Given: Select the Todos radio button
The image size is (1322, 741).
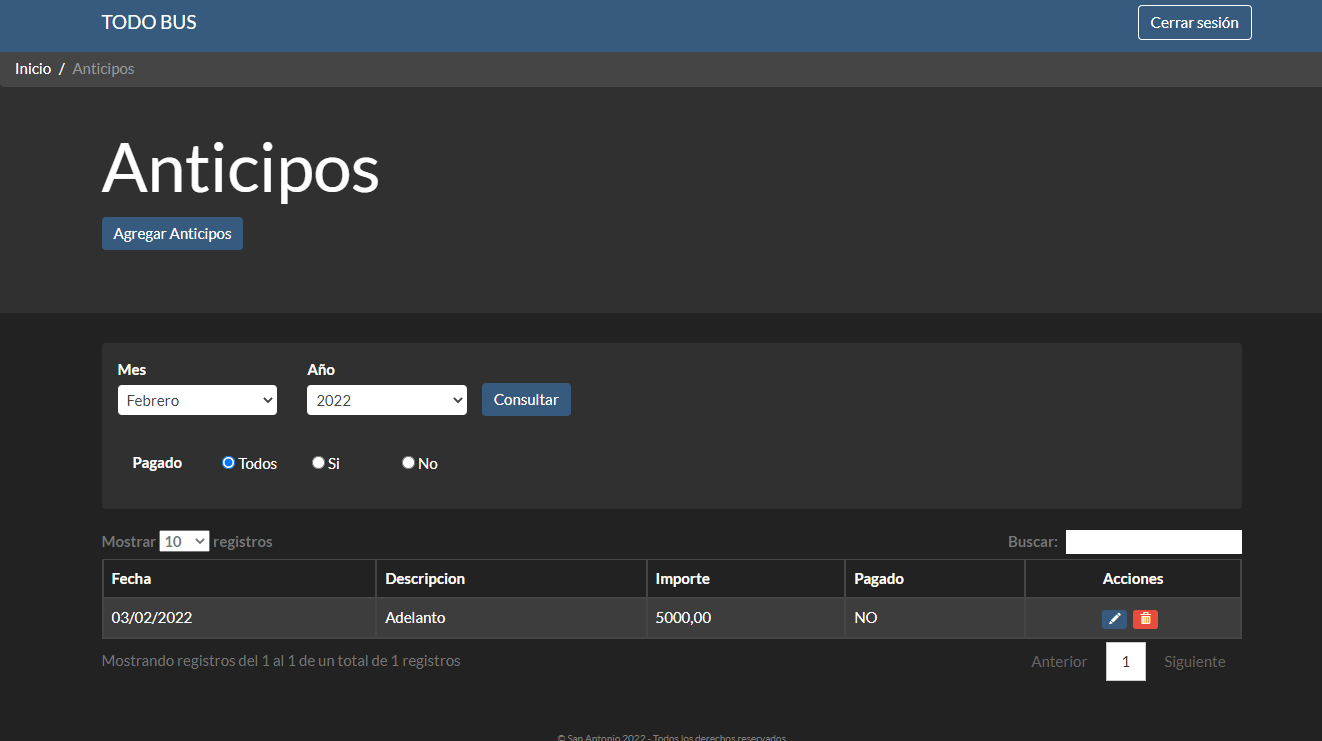Looking at the screenshot, I should [228, 463].
